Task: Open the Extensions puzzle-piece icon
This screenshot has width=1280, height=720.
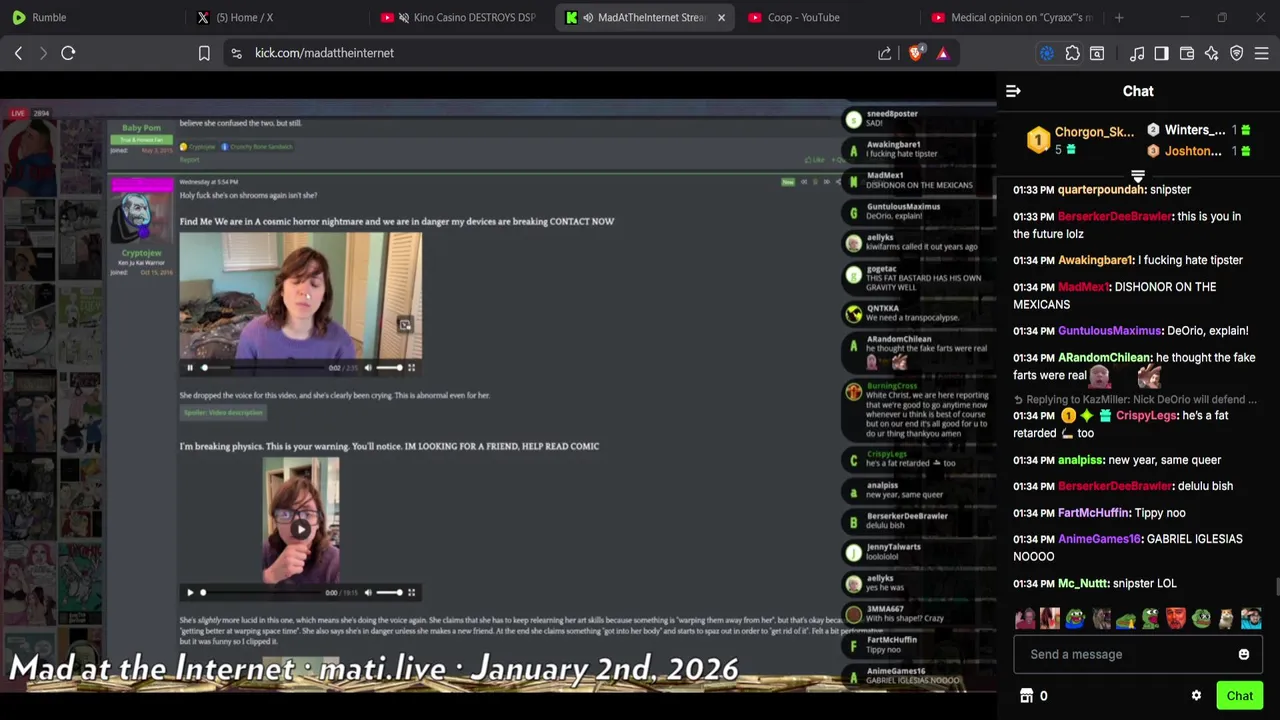Action: pyautogui.click(x=1072, y=53)
